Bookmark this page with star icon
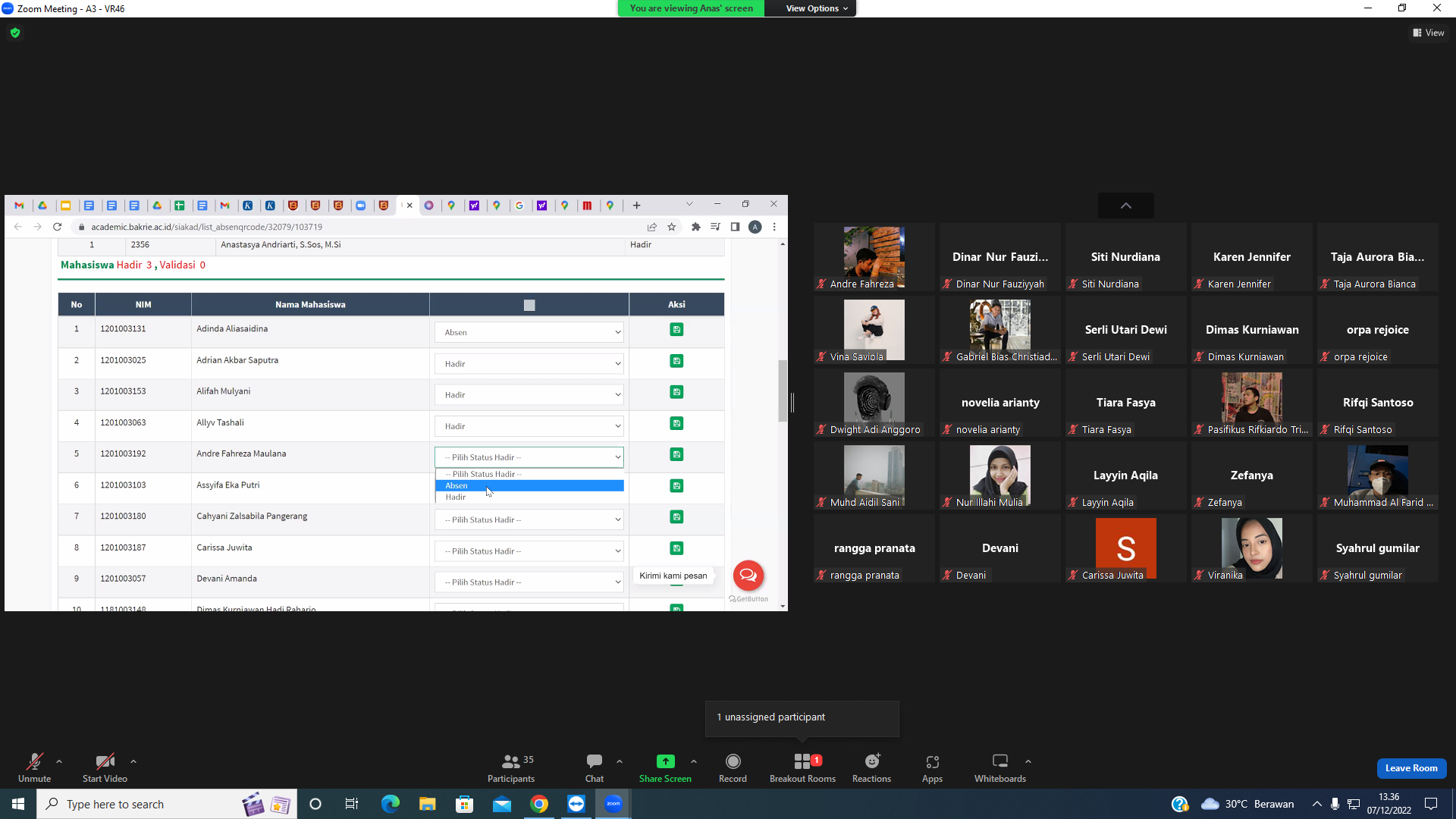This screenshot has height=819, width=1456. 671,227
